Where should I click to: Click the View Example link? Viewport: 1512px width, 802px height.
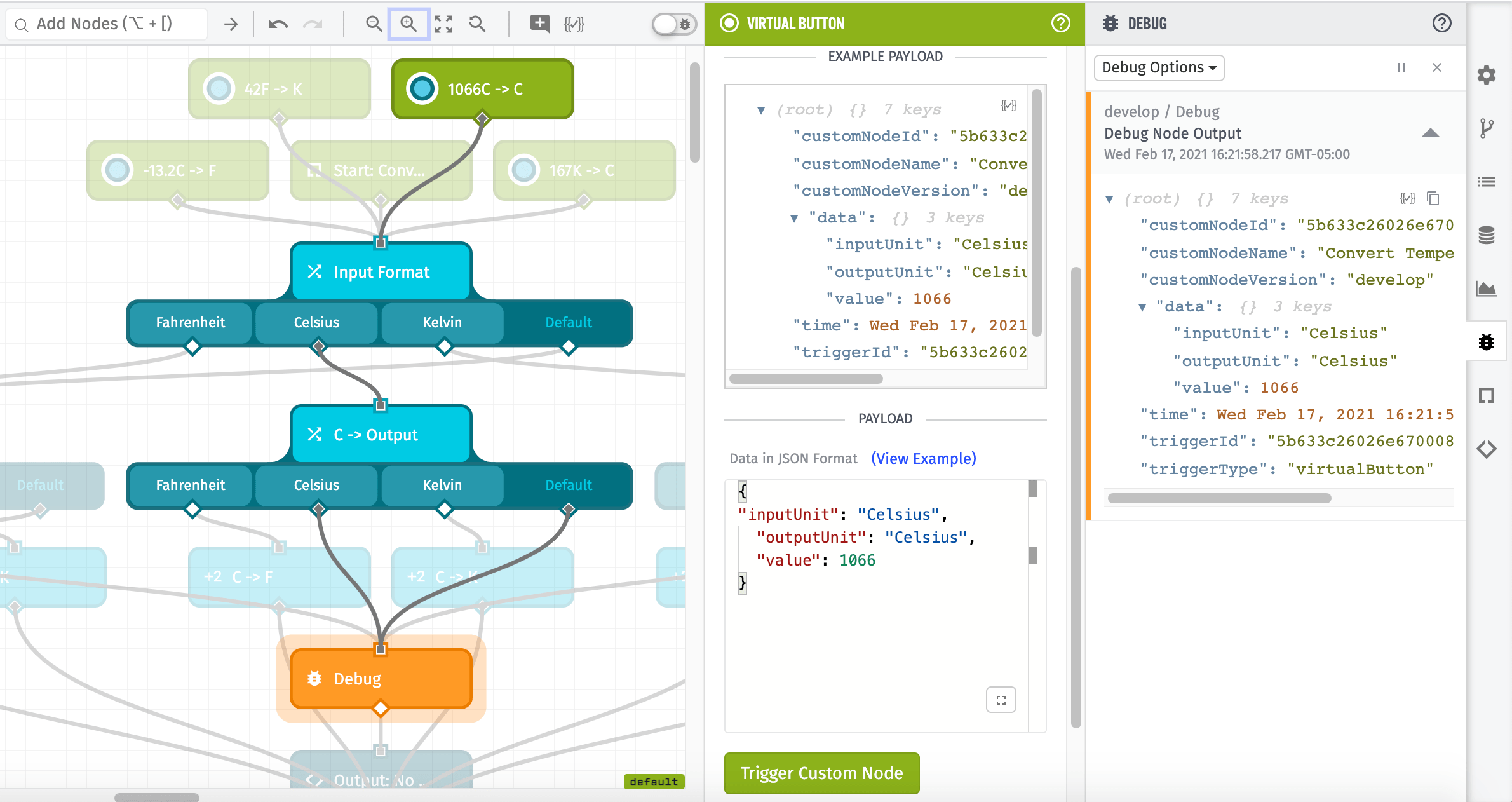(923, 458)
